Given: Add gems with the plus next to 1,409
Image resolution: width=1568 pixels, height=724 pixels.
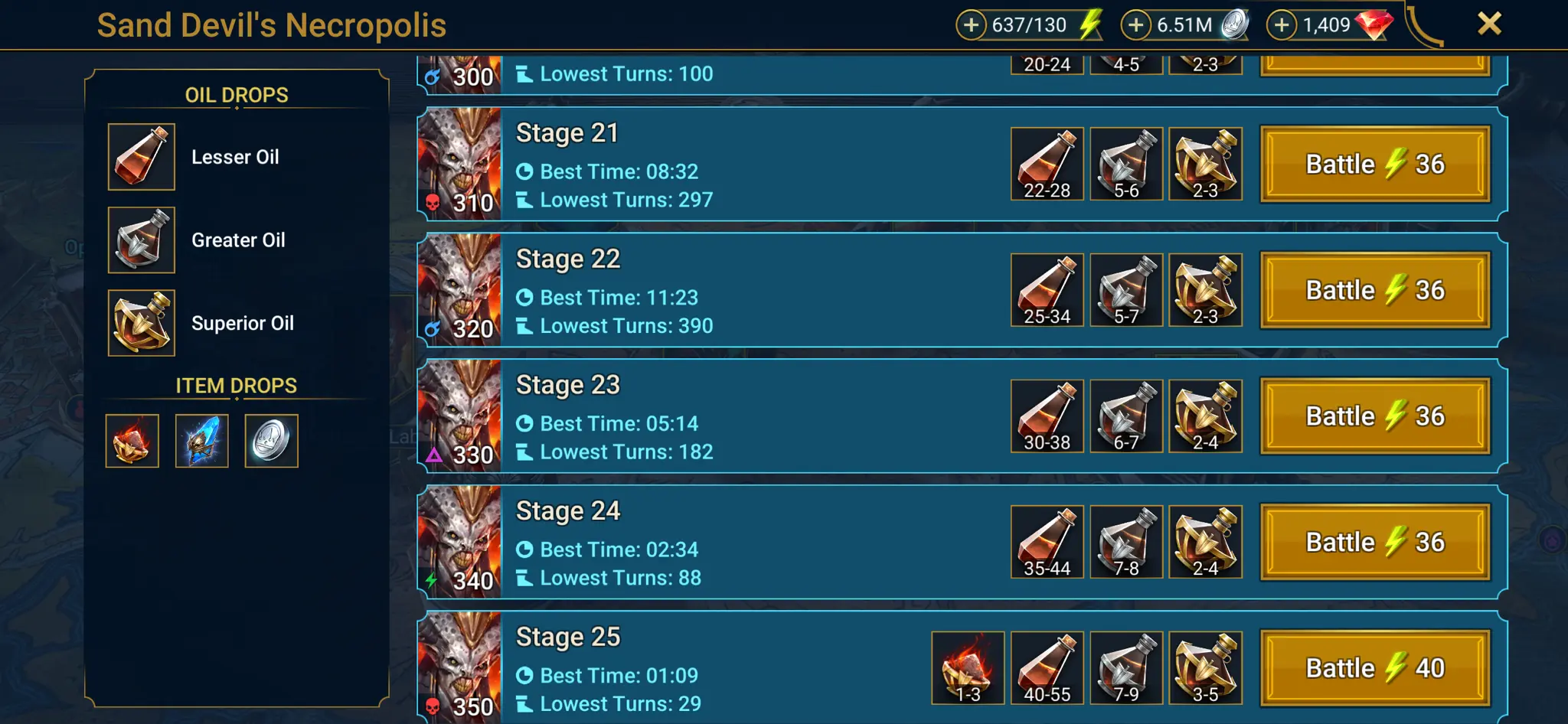Looking at the screenshot, I should (x=1282, y=25).
